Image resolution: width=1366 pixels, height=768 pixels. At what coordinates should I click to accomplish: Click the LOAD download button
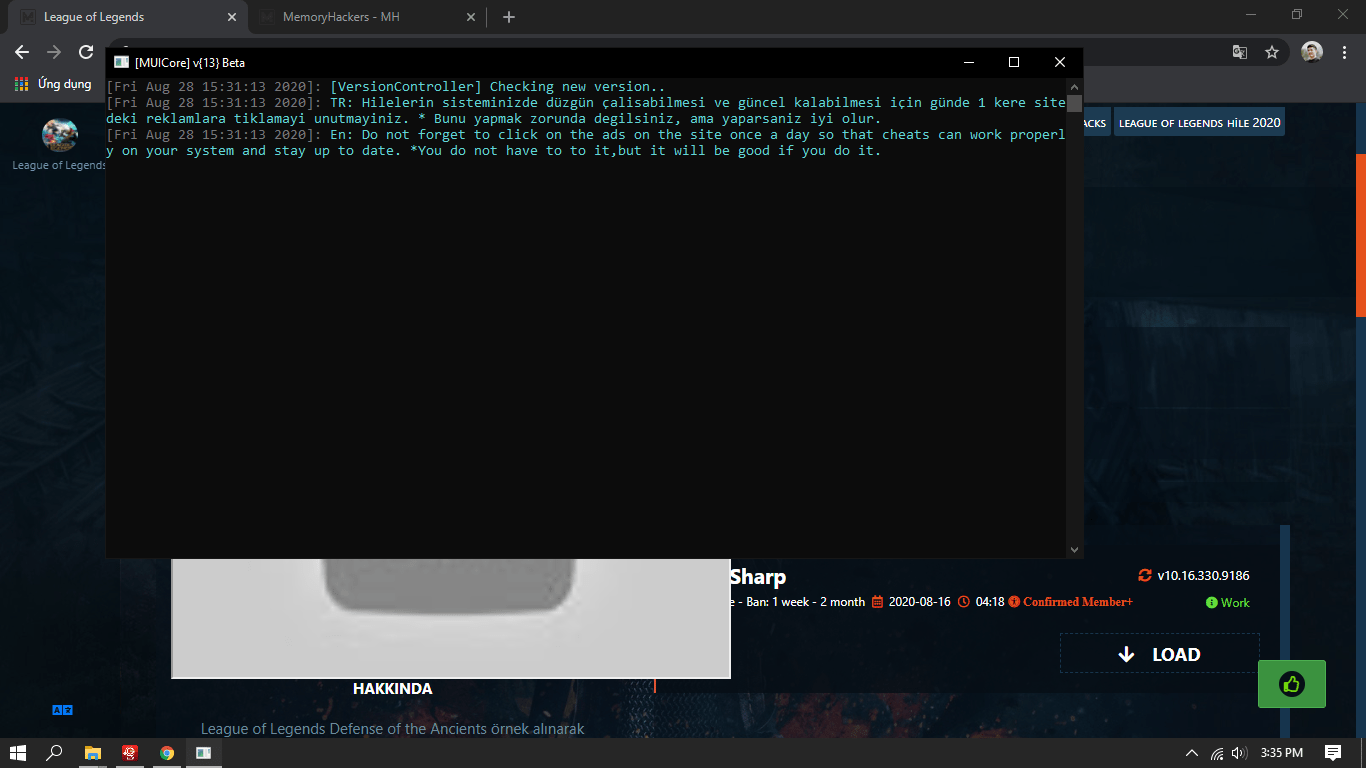pos(1159,654)
